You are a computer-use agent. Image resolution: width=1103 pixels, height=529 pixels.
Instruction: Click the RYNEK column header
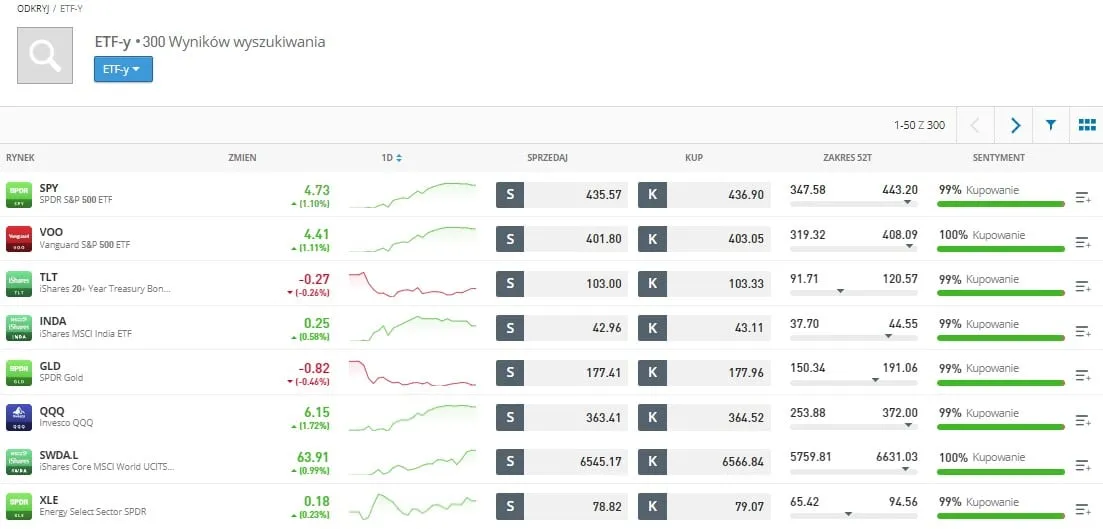[x=20, y=158]
